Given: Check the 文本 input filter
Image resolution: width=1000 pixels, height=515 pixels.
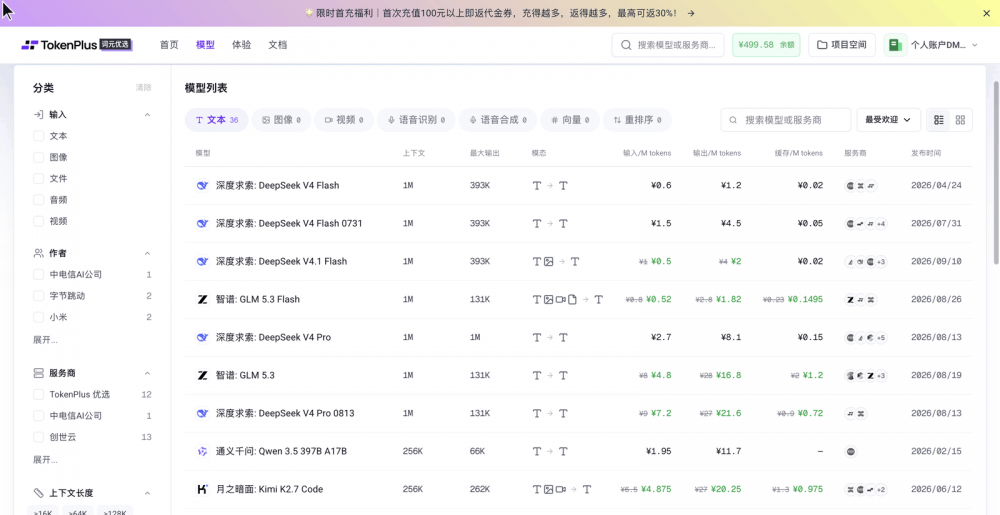Looking at the screenshot, I should (38, 136).
